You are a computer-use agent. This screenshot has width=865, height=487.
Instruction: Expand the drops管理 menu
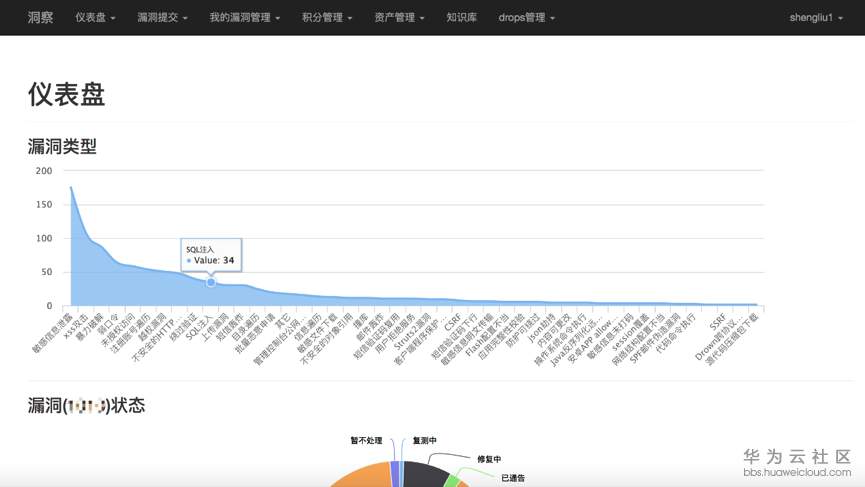click(x=526, y=18)
